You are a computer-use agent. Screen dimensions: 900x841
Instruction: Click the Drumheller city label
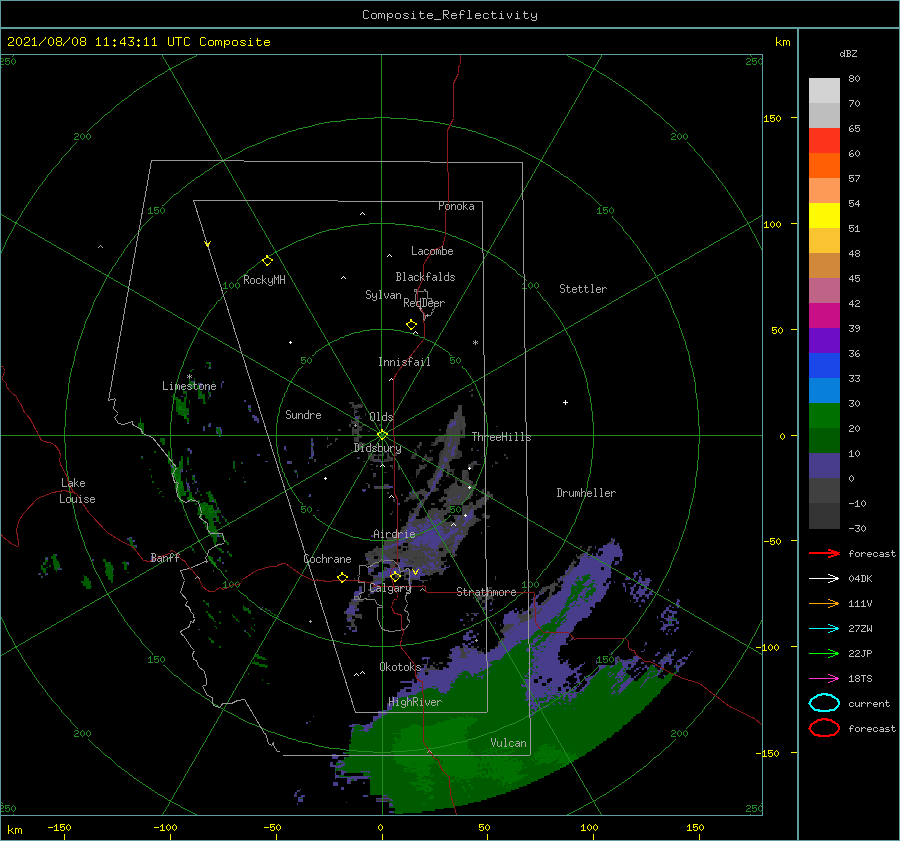[x=586, y=493]
